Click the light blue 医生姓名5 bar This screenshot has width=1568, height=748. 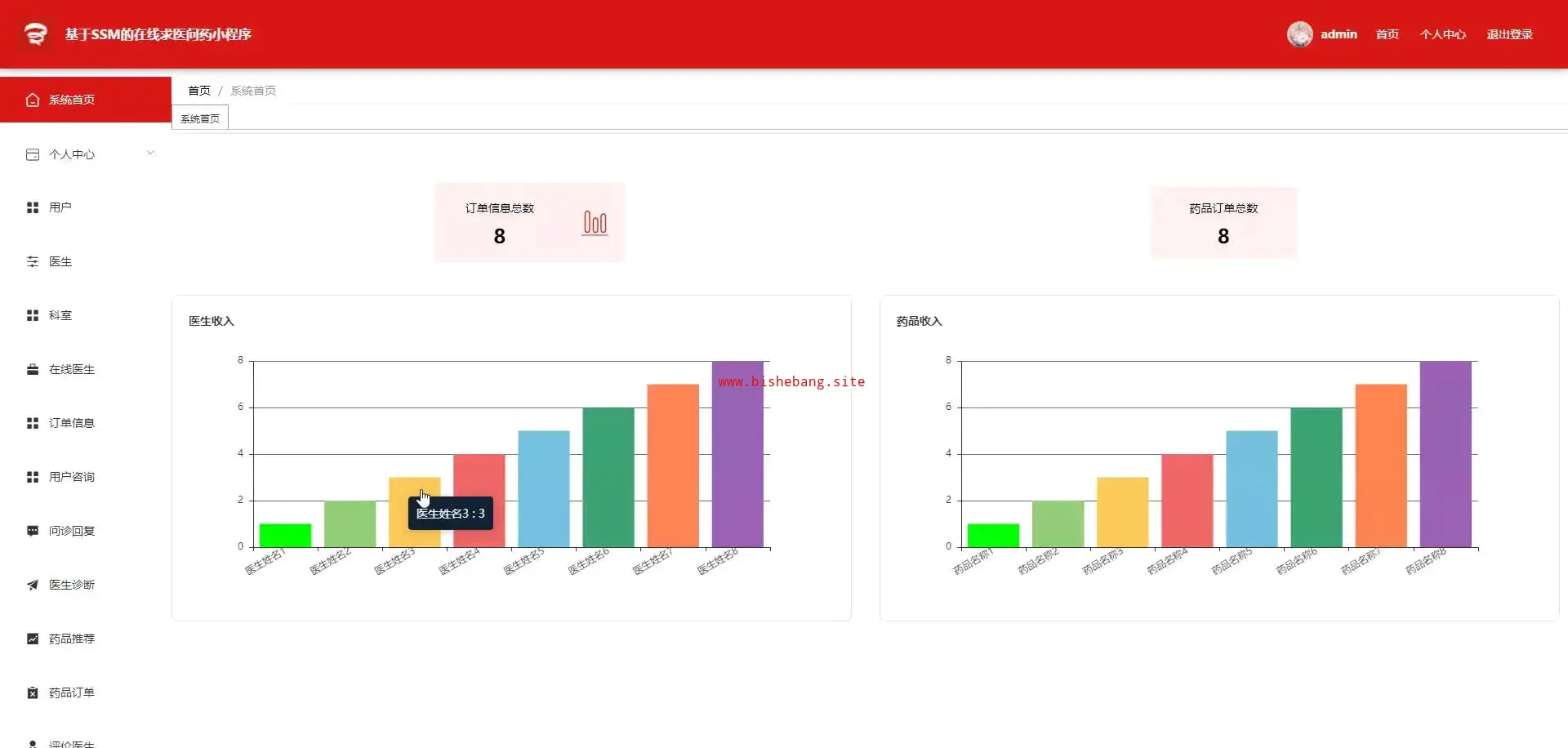point(544,489)
